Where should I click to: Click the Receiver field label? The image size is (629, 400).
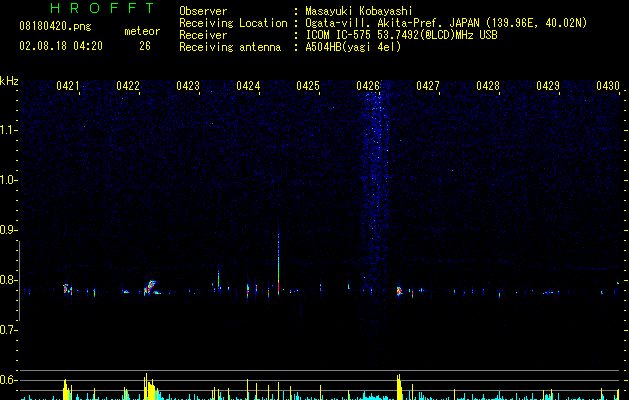coord(203,35)
